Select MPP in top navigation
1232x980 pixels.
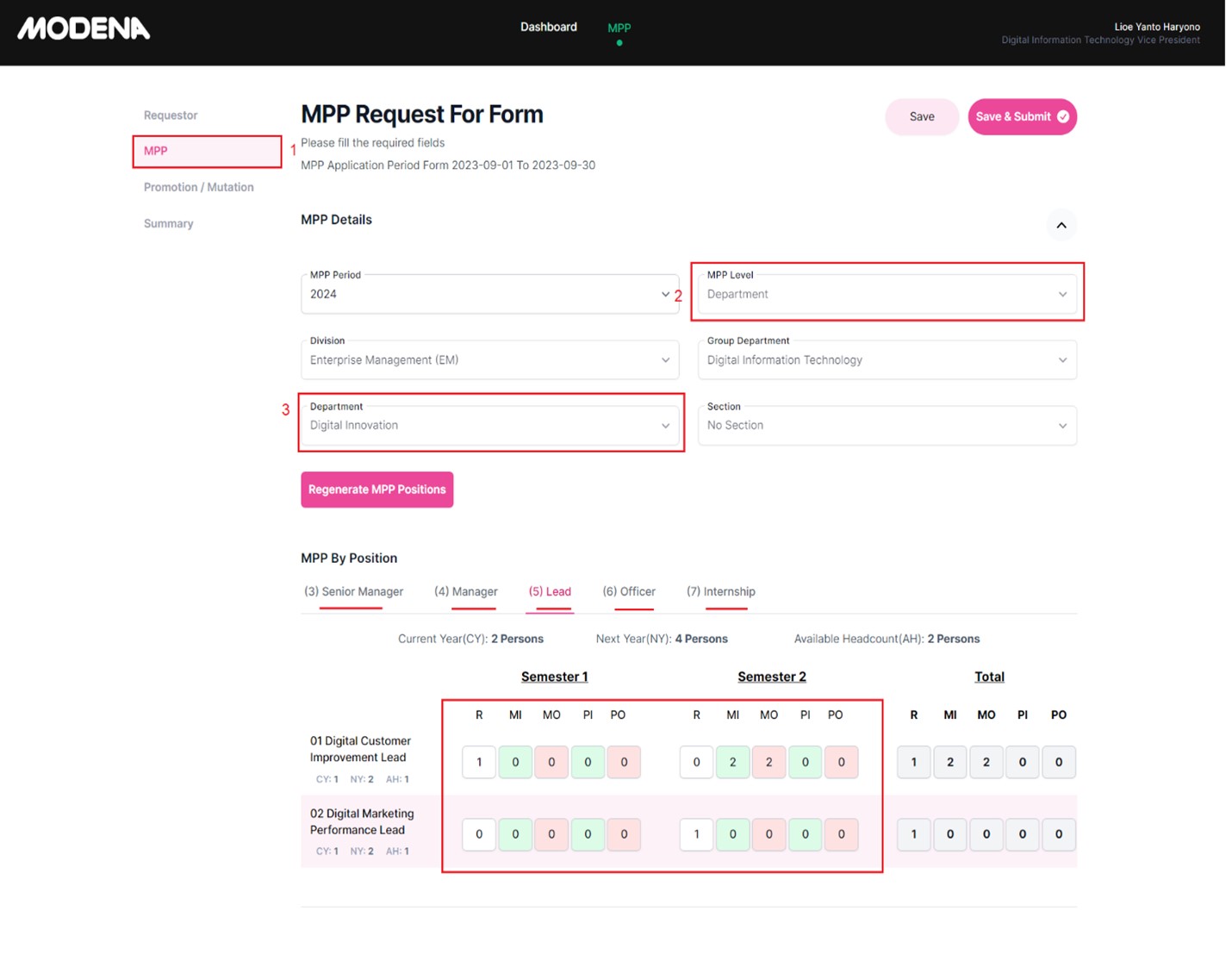click(619, 28)
